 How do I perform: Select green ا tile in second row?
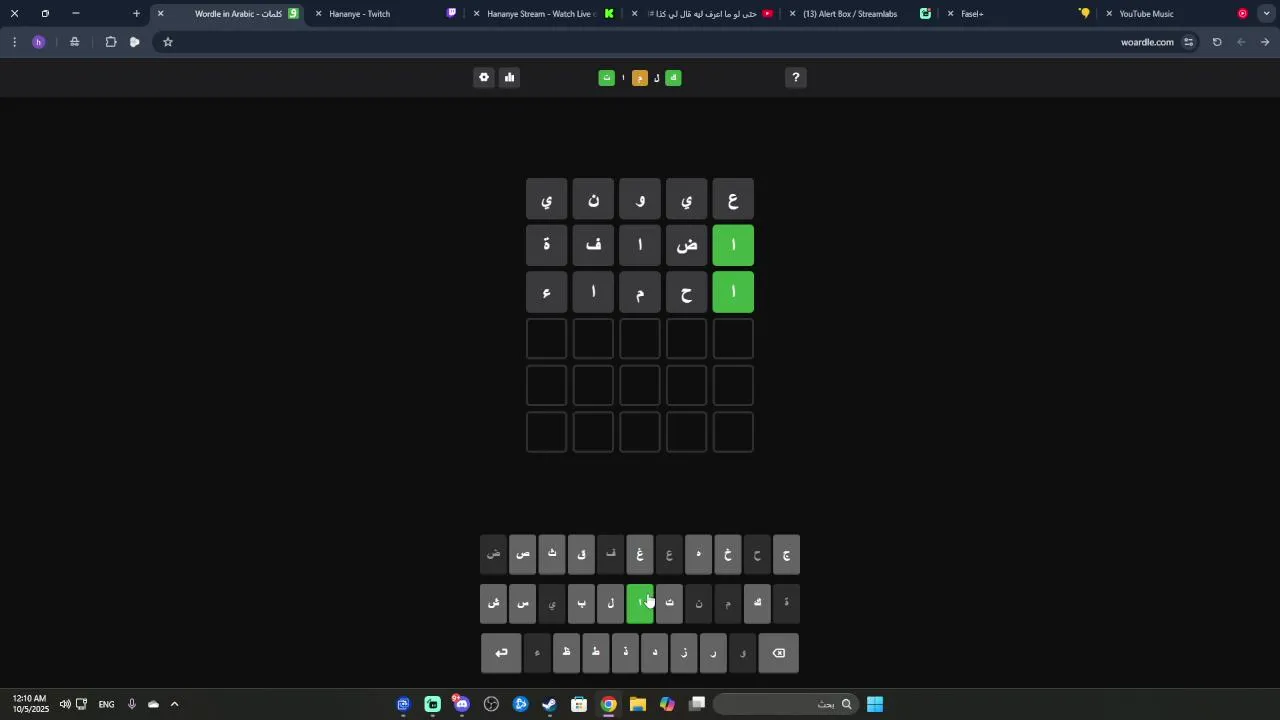click(x=733, y=246)
